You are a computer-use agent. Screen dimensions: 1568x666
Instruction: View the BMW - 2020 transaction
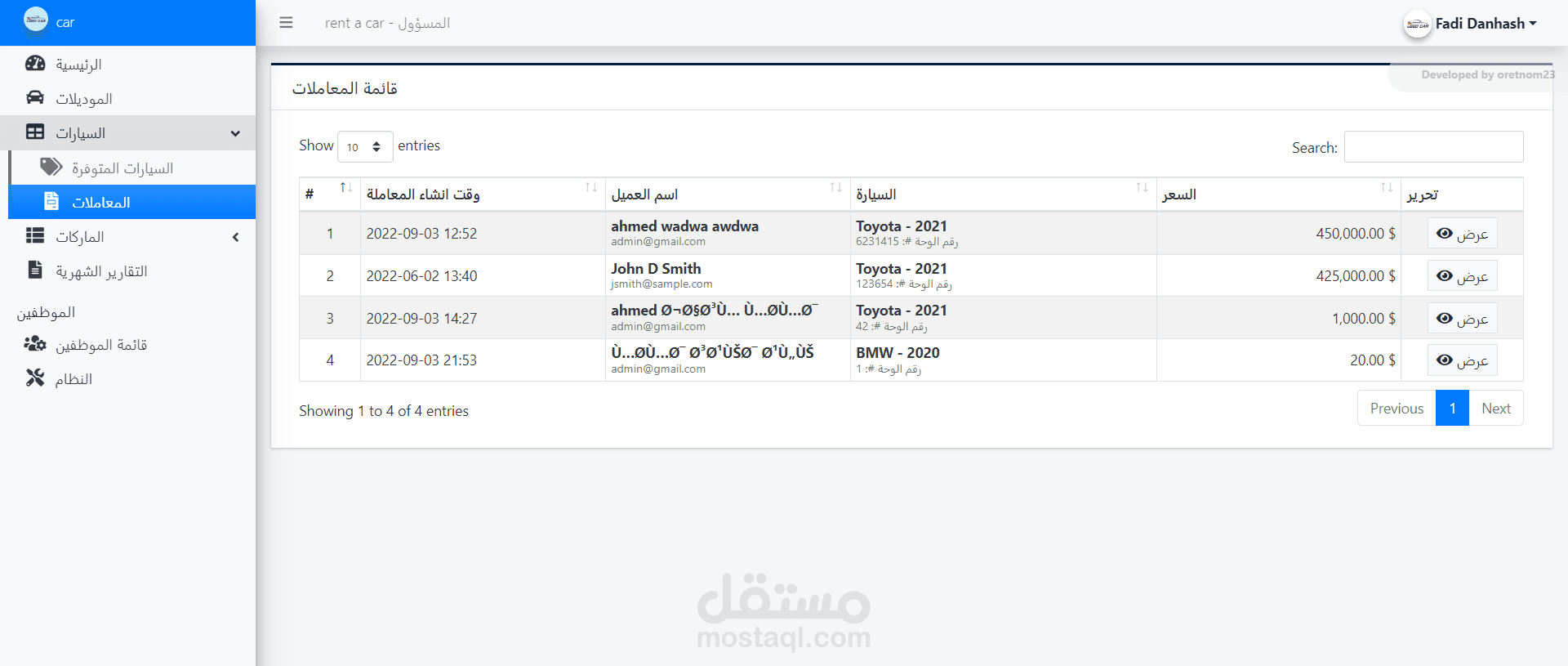[1462, 360]
